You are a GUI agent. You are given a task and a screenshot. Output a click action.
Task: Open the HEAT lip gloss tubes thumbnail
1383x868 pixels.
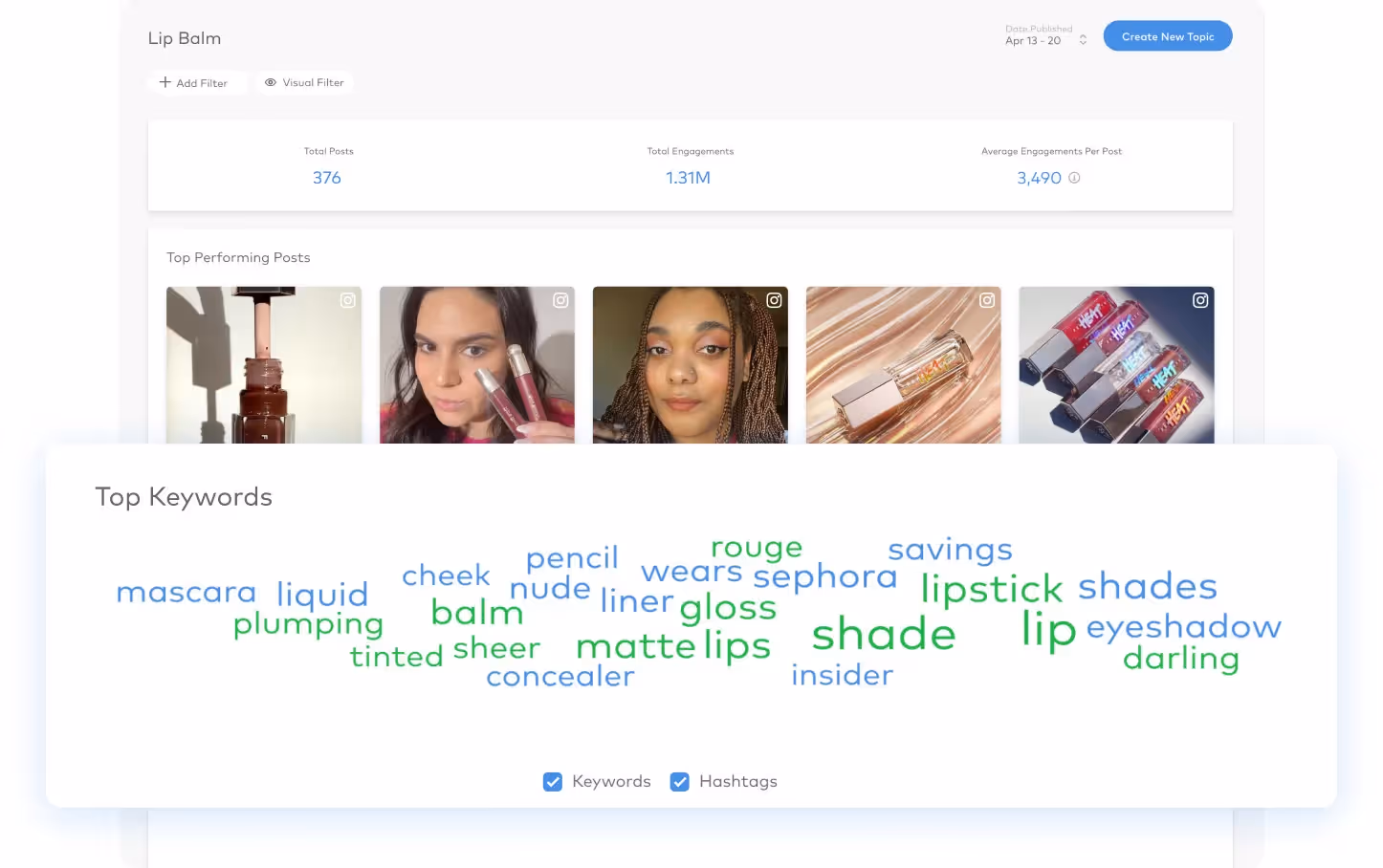tap(1116, 365)
